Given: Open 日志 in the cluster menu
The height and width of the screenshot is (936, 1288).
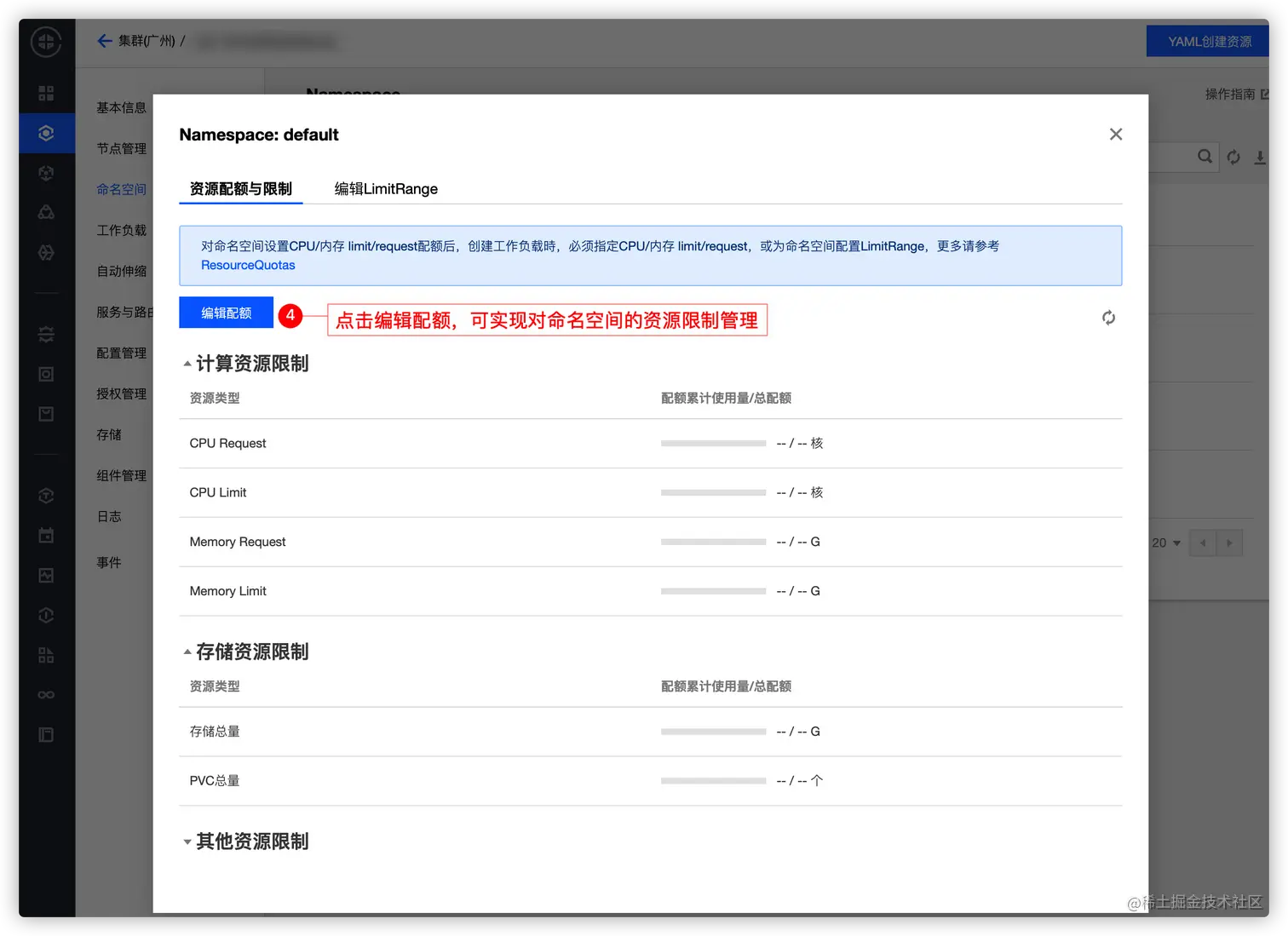Looking at the screenshot, I should [109, 516].
